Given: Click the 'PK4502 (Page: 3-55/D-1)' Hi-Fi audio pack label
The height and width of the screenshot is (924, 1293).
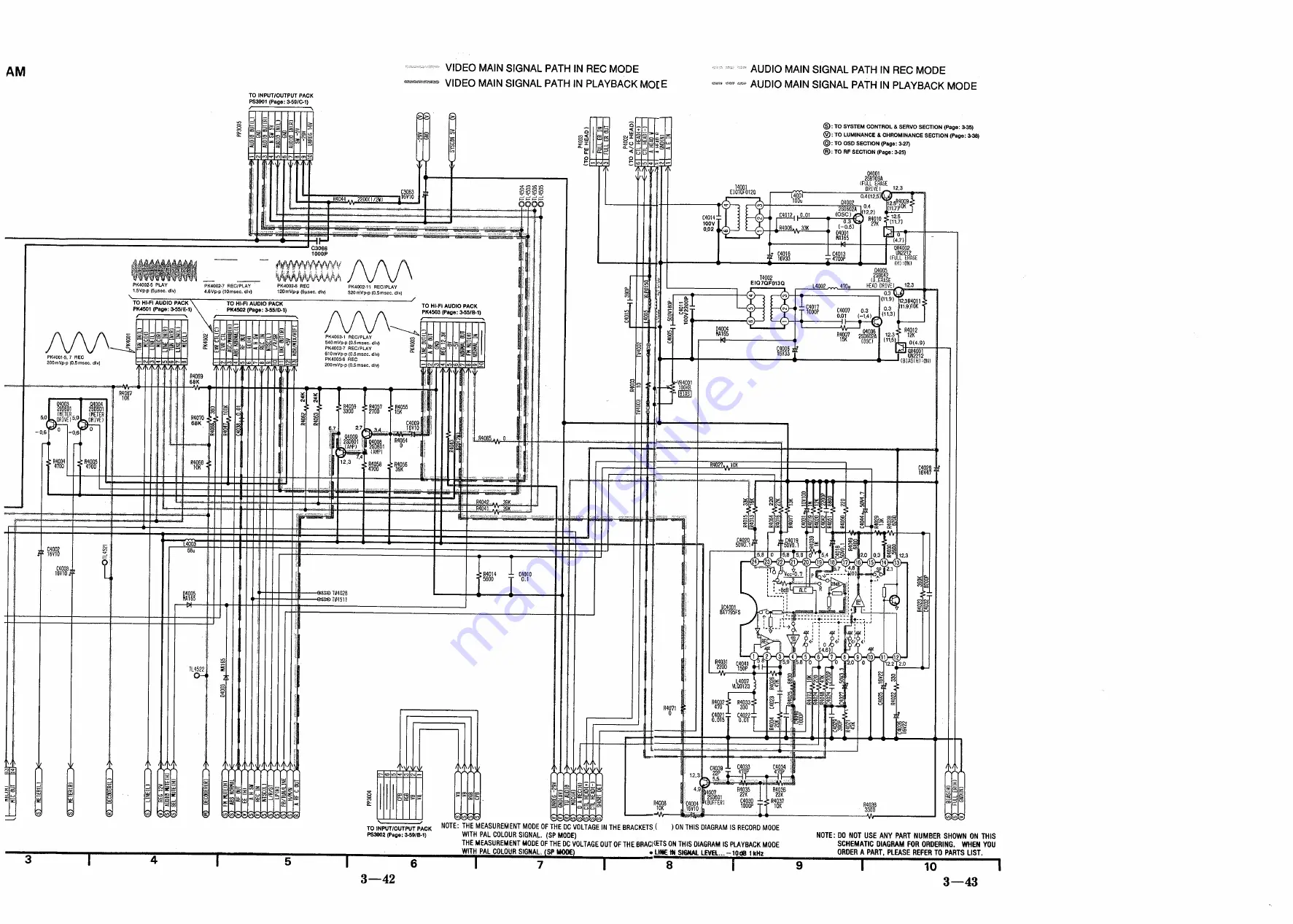Looking at the screenshot, I should [x=257, y=310].
